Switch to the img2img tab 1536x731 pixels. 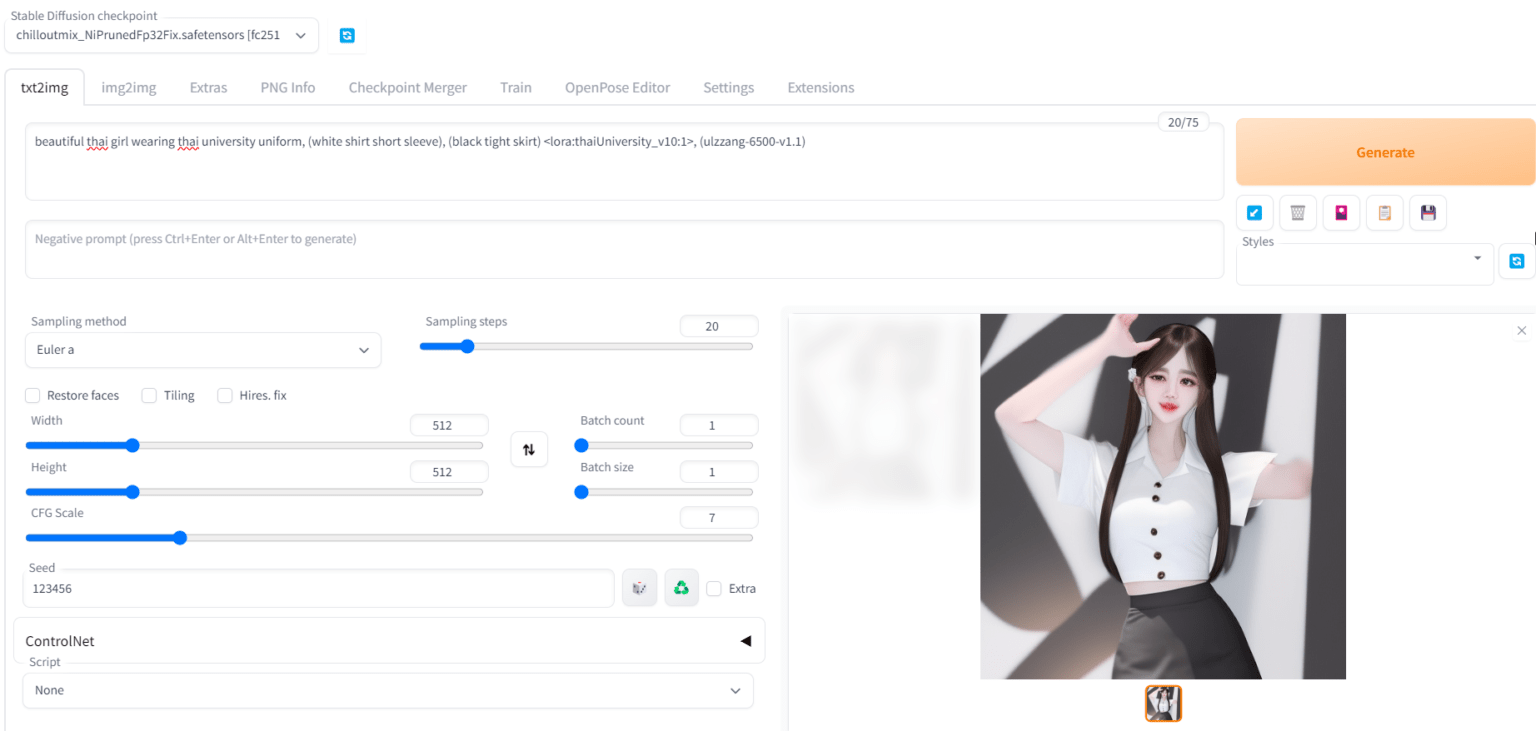(128, 87)
